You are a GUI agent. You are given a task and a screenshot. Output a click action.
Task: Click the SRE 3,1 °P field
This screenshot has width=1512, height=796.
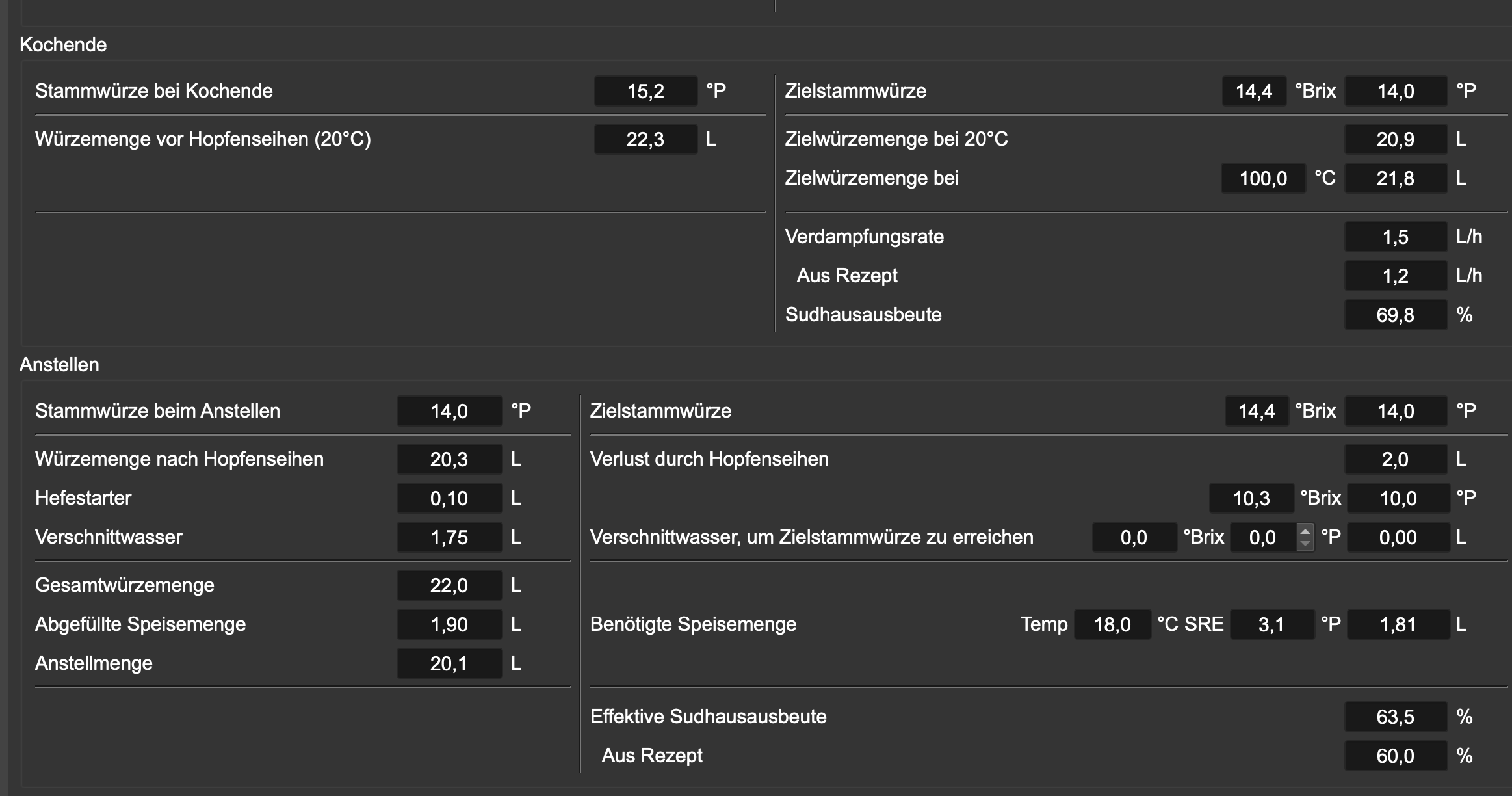tap(1271, 624)
